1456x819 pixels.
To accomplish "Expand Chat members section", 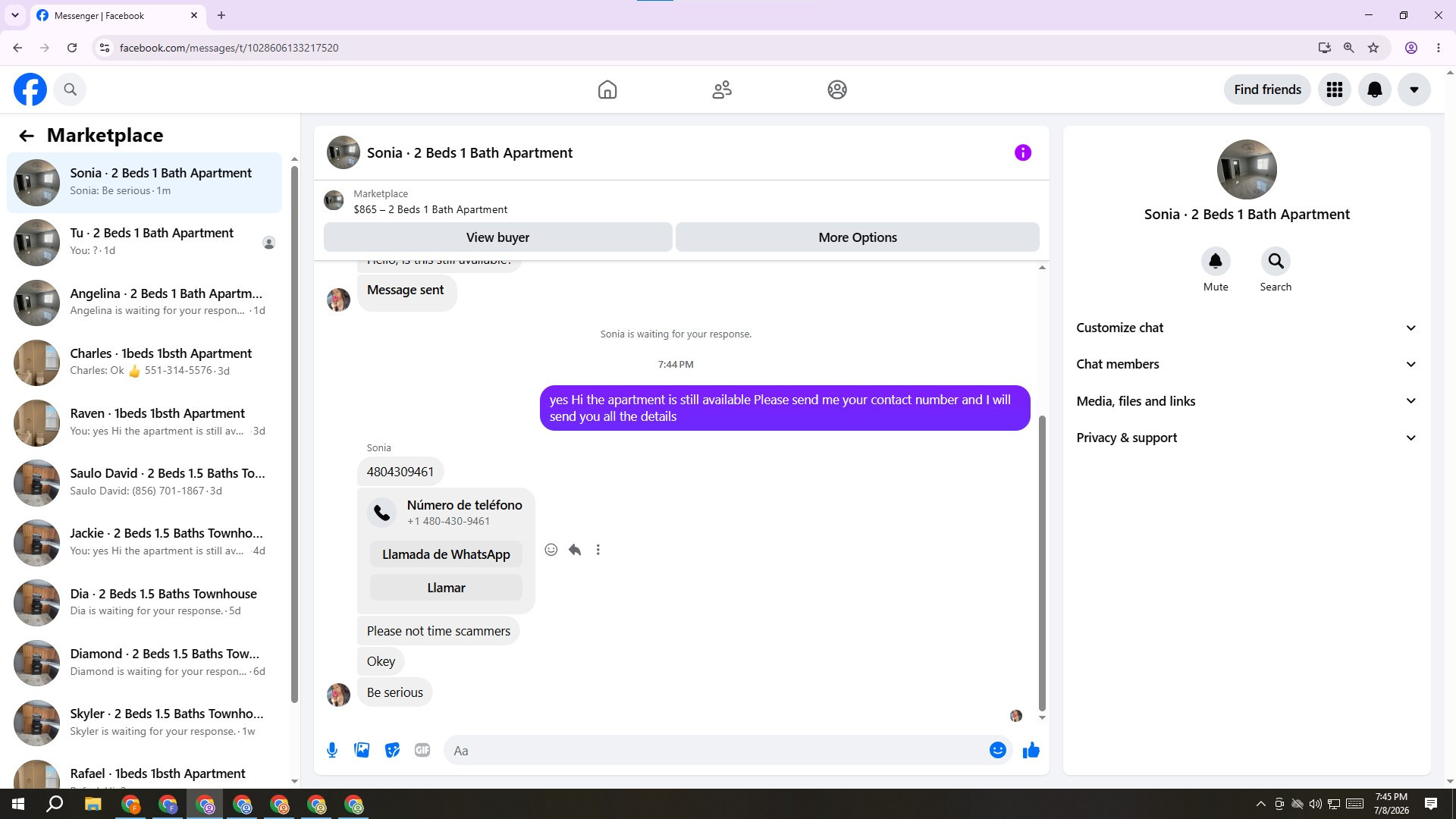I will pyautogui.click(x=1247, y=364).
